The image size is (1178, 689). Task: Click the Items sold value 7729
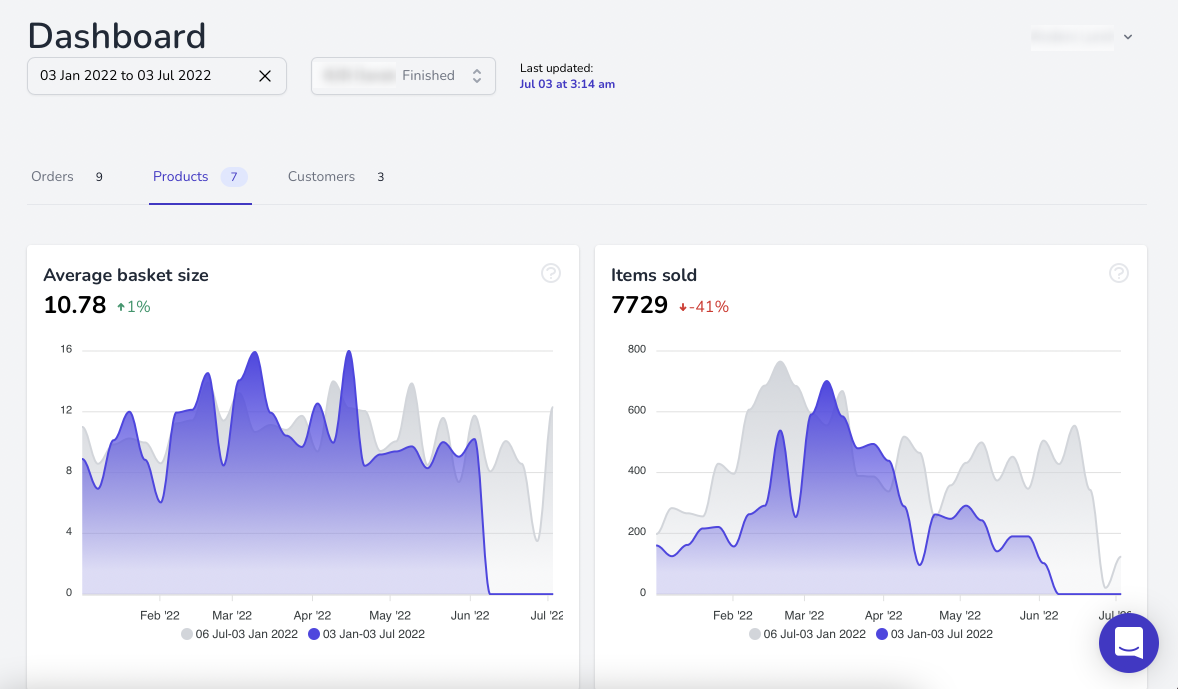639,305
